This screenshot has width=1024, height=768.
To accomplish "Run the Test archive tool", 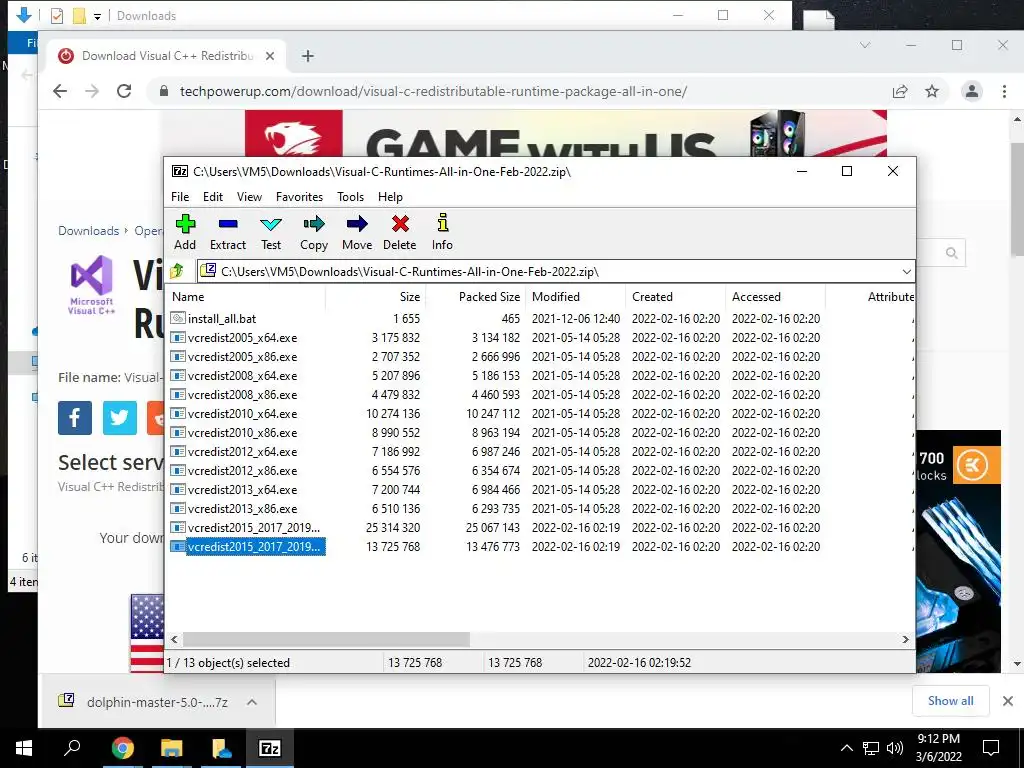I will (x=271, y=232).
